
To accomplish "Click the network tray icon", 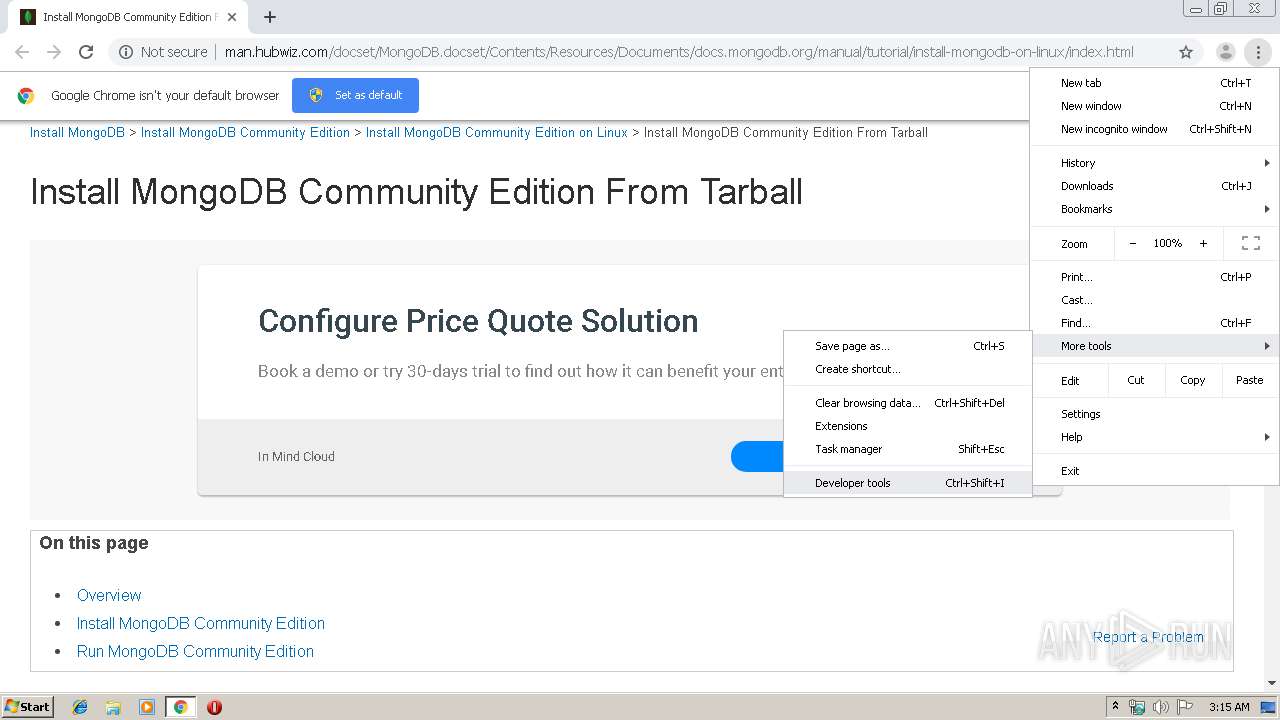I will point(1137,707).
